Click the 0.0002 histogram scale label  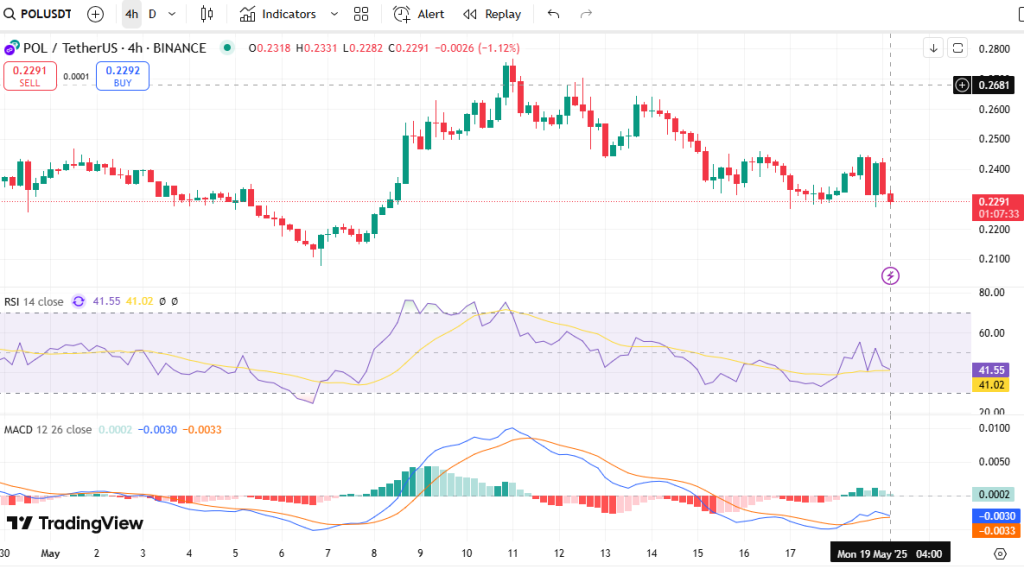(x=993, y=495)
